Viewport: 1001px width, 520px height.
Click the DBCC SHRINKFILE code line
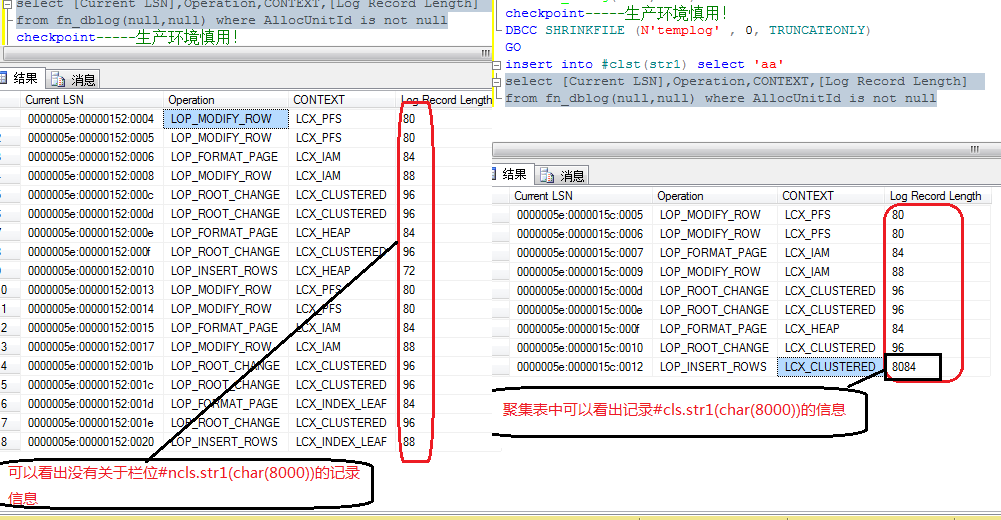688,30
